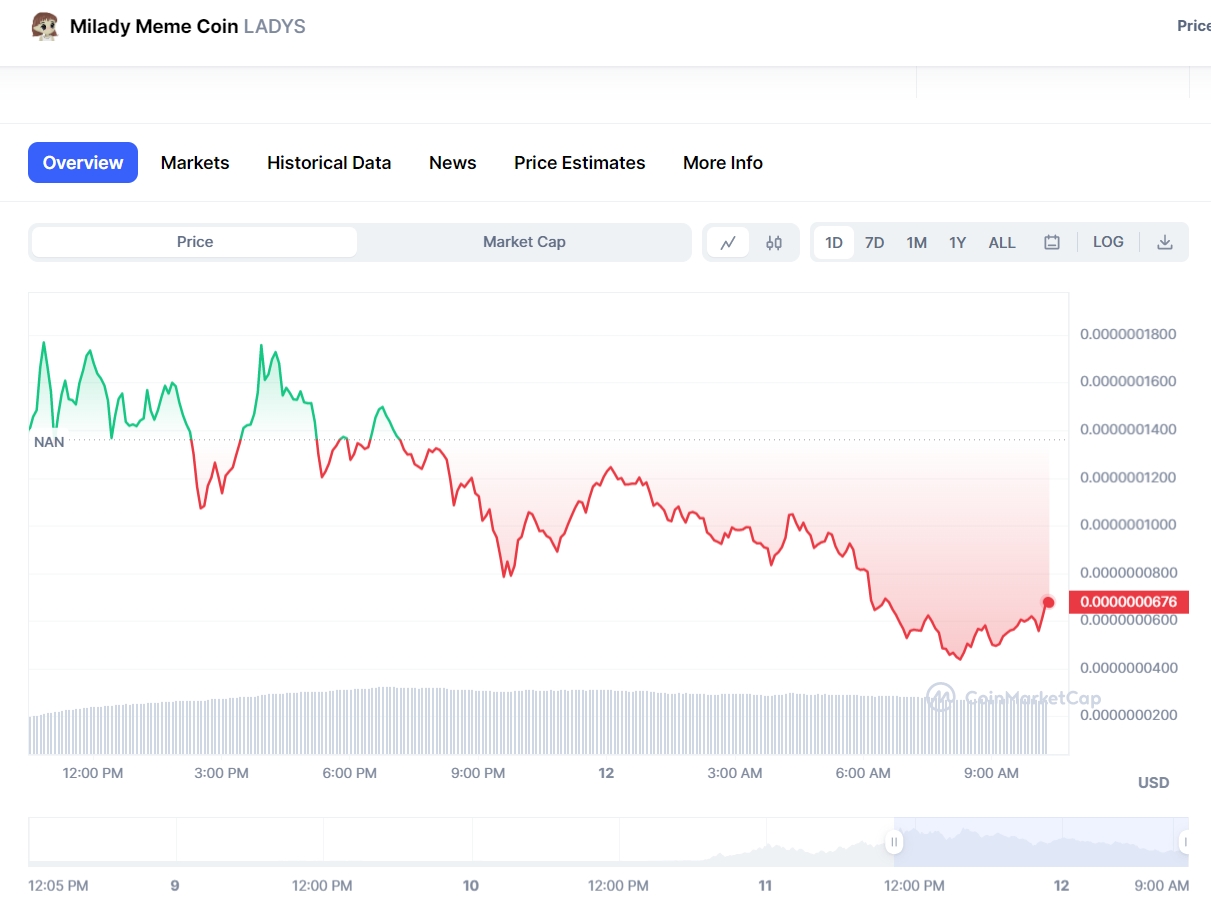This screenshot has height=897, width=1211.
Task: Click the USD currency label
Action: point(1153,783)
